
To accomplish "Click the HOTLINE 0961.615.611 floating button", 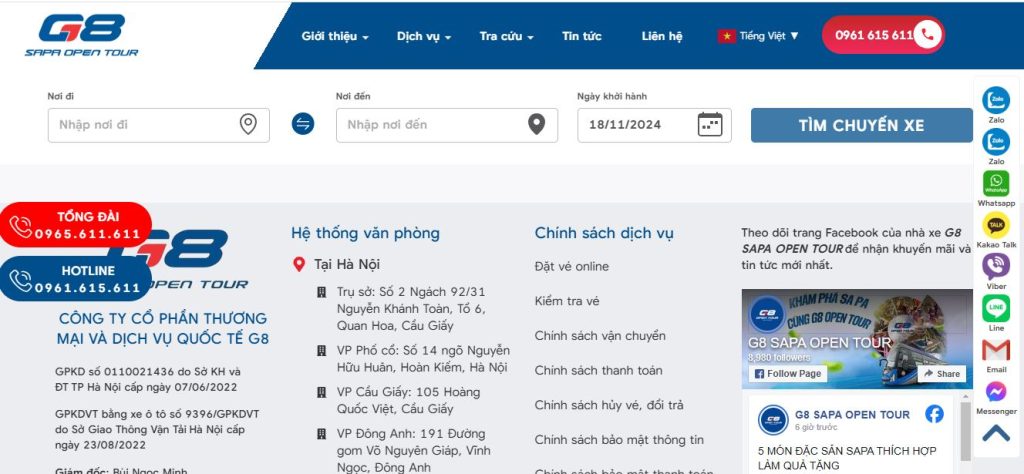I will (76, 279).
